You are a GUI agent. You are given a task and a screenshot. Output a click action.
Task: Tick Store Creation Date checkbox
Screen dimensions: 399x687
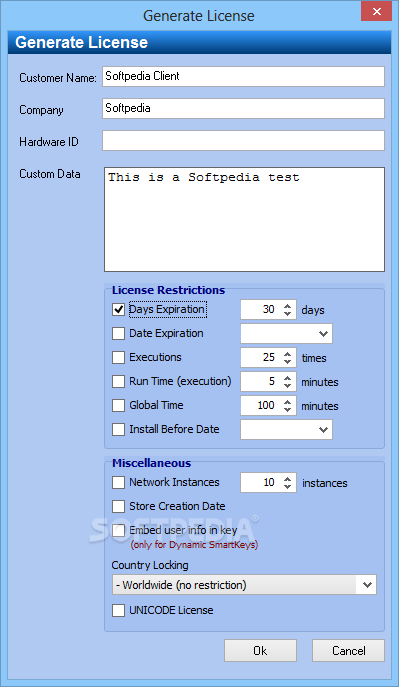118,507
